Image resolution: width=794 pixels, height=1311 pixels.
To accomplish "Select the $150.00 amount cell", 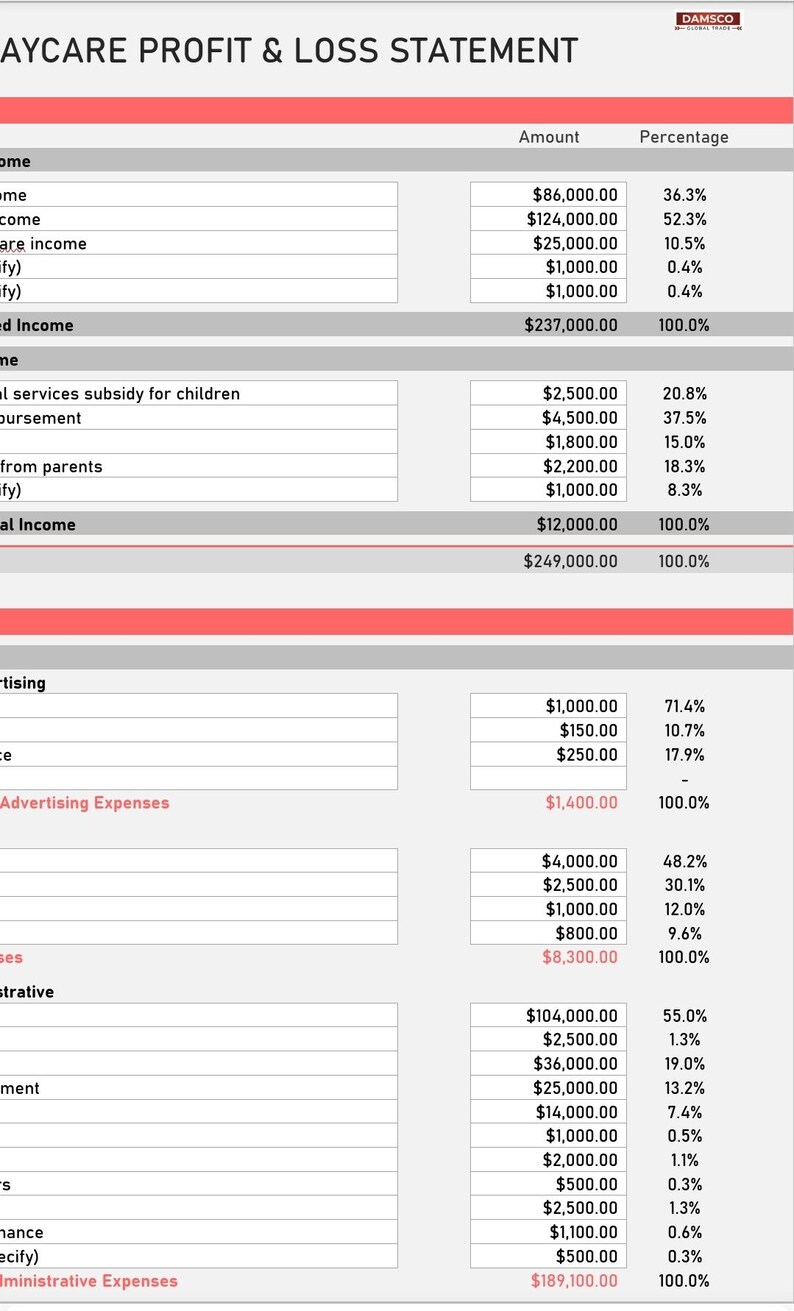I will (x=548, y=730).
